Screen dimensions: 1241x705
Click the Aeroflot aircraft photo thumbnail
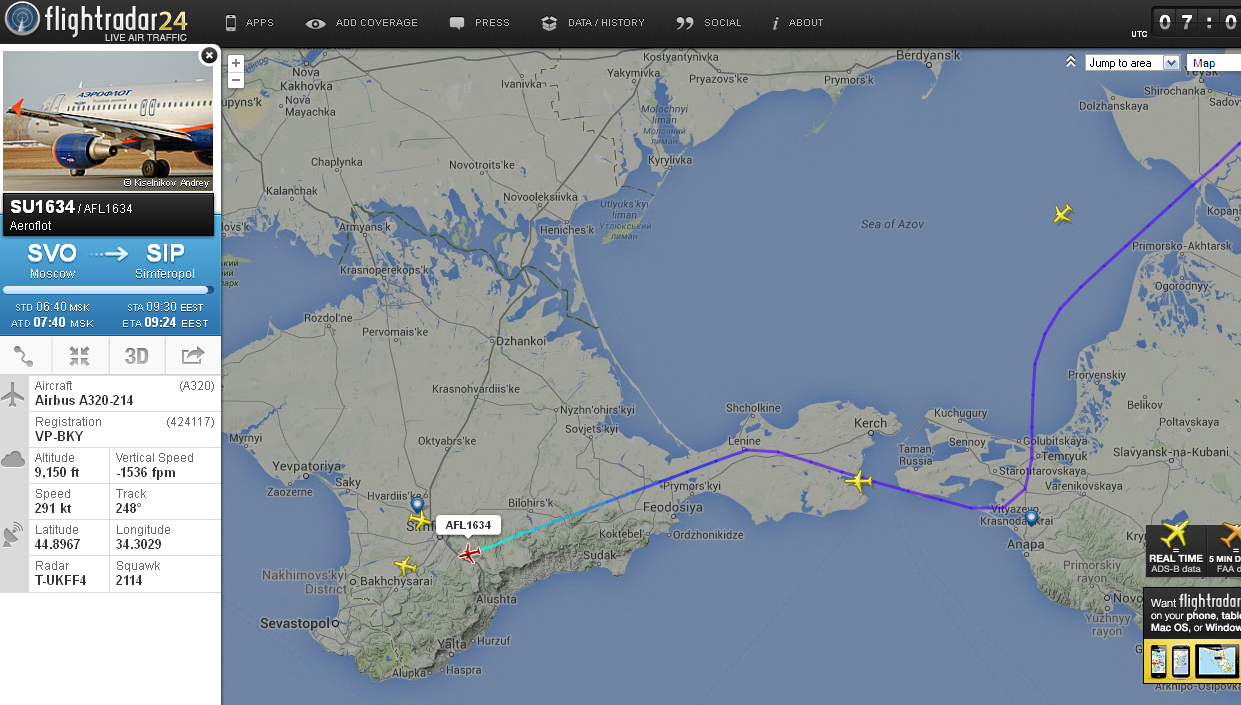(x=108, y=121)
